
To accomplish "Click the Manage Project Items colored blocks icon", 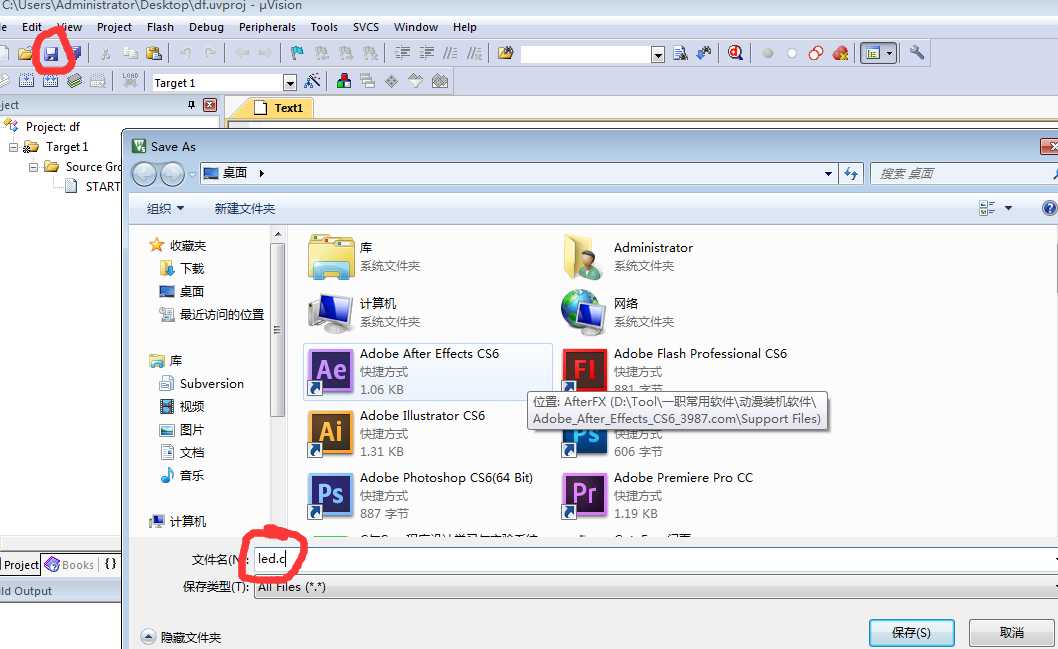I will click(x=343, y=82).
